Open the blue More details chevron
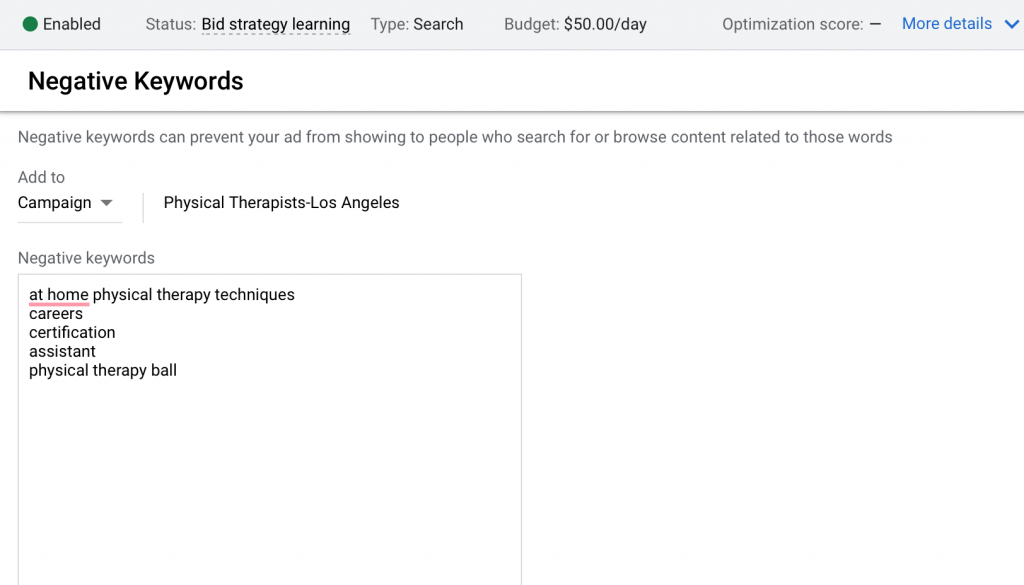The width and height of the screenshot is (1024, 585). (x=1009, y=23)
